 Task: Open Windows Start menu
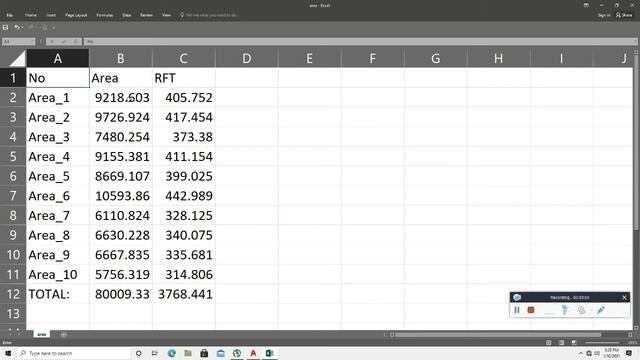(8, 353)
